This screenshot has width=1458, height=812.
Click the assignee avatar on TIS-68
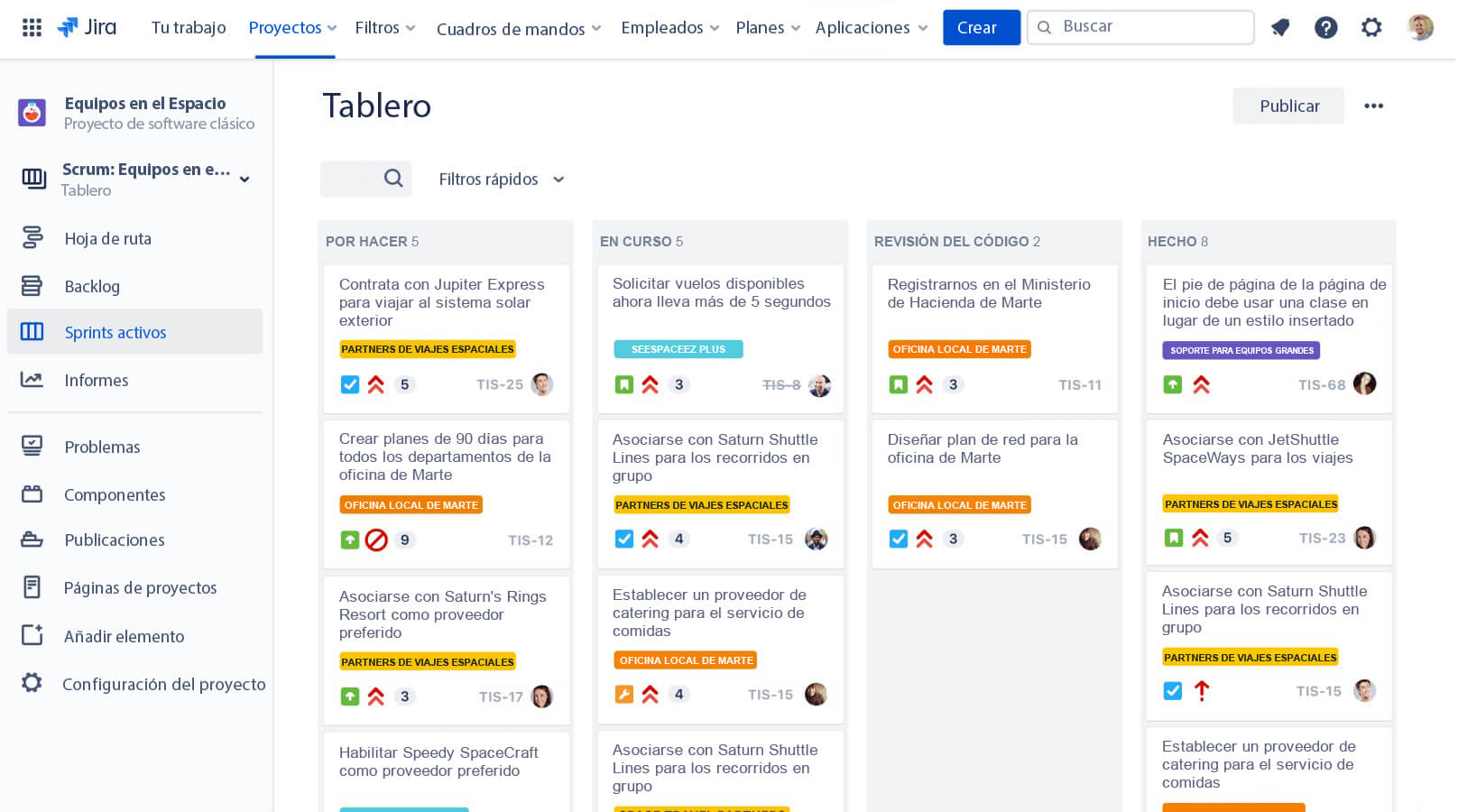click(1365, 383)
